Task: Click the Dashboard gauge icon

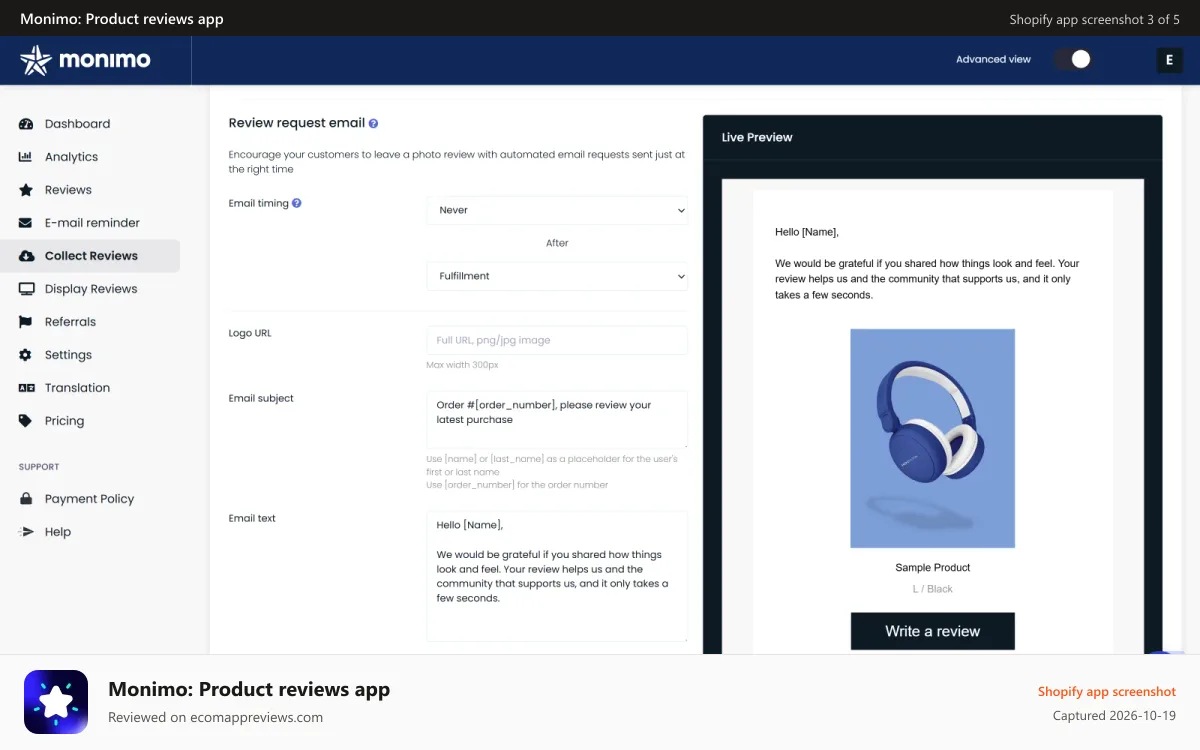Action: (26, 124)
